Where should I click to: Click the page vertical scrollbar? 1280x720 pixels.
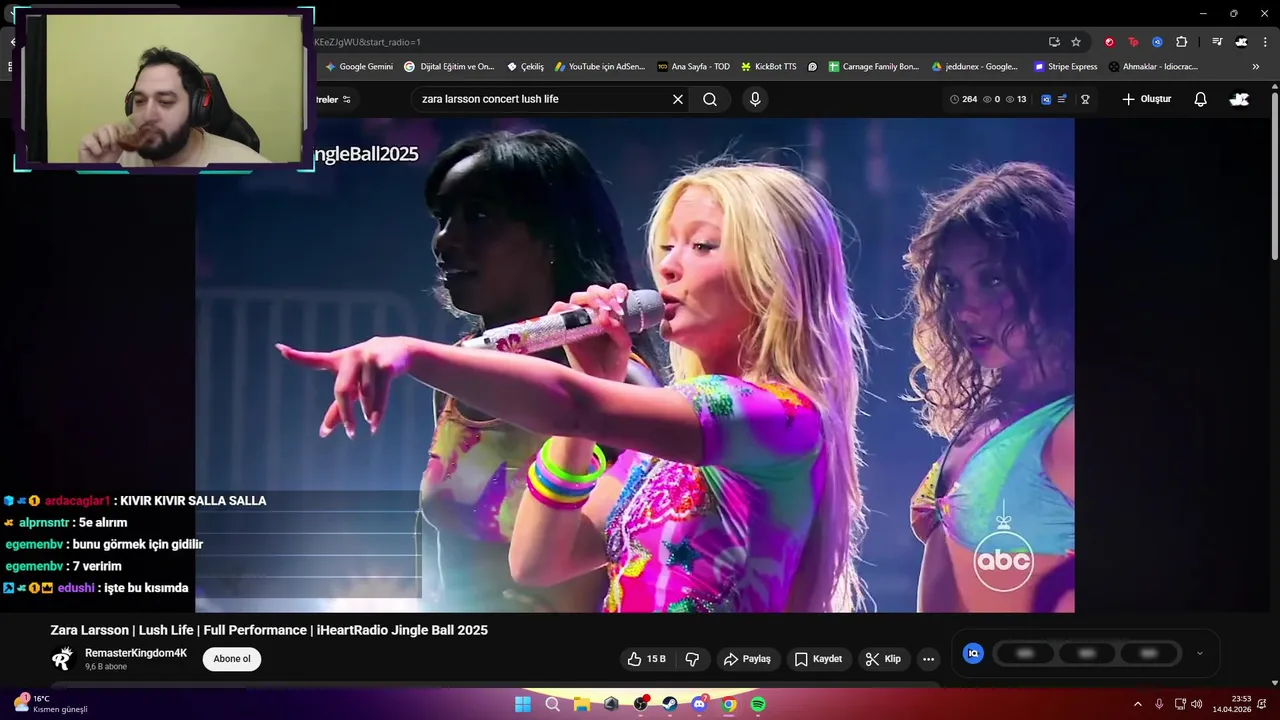[1274, 176]
